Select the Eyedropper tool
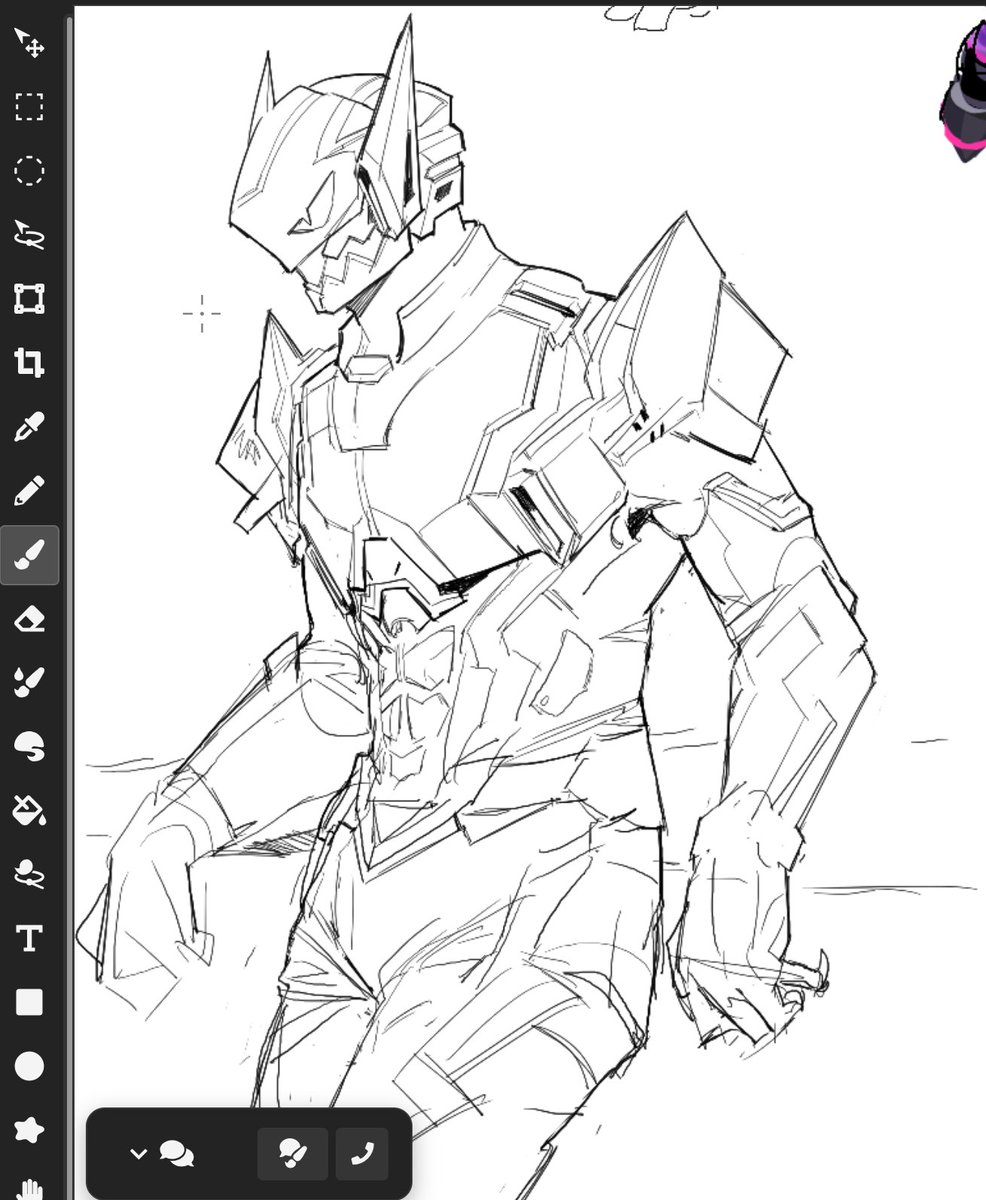Image resolution: width=986 pixels, height=1200 pixels. click(x=29, y=427)
